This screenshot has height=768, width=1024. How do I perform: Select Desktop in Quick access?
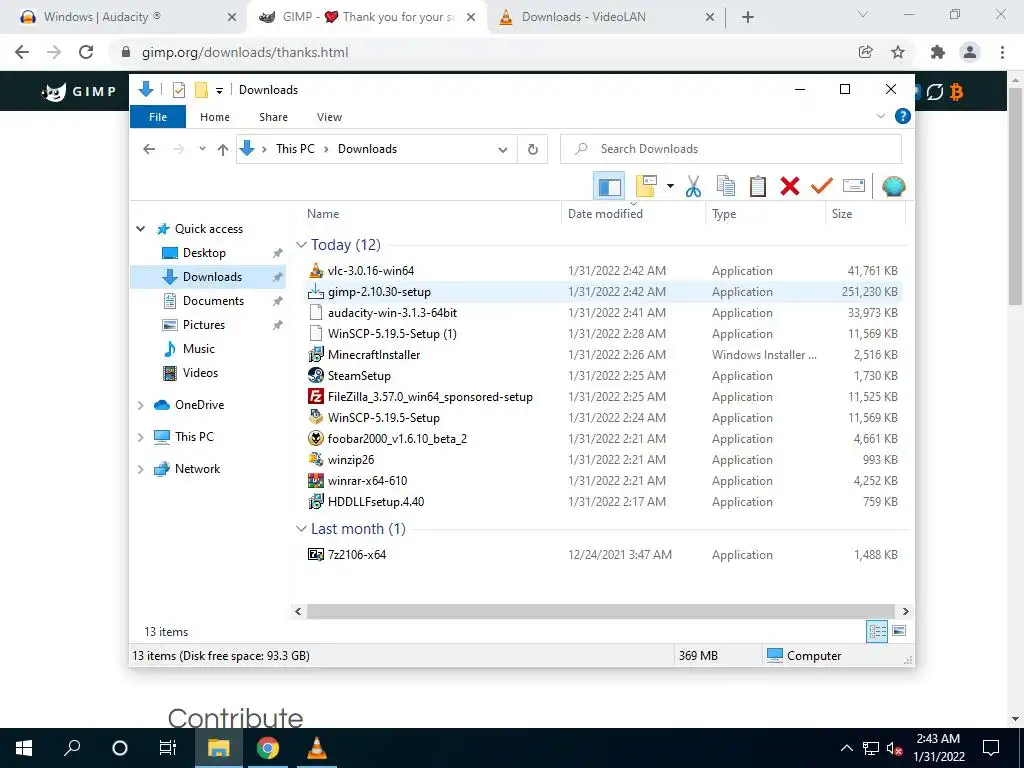pyautogui.click(x=204, y=253)
